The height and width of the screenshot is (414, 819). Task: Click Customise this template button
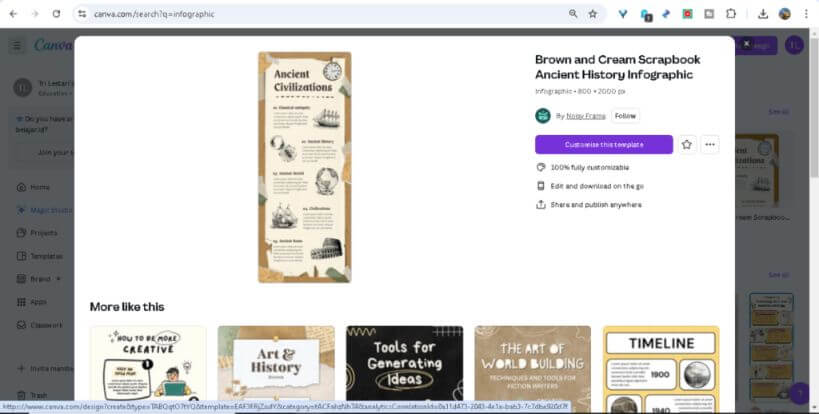(604, 145)
